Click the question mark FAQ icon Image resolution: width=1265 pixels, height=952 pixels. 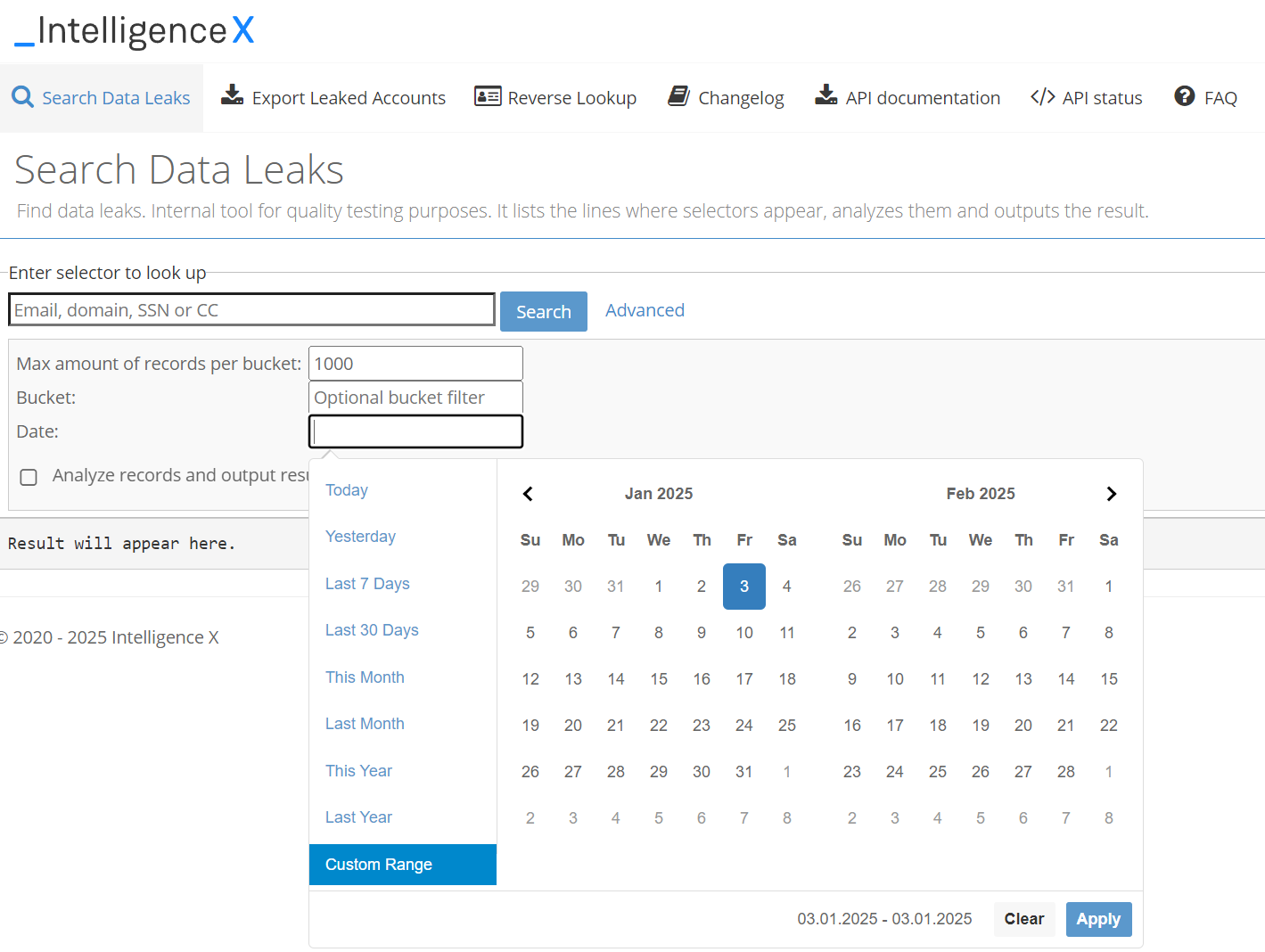(x=1184, y=96)
